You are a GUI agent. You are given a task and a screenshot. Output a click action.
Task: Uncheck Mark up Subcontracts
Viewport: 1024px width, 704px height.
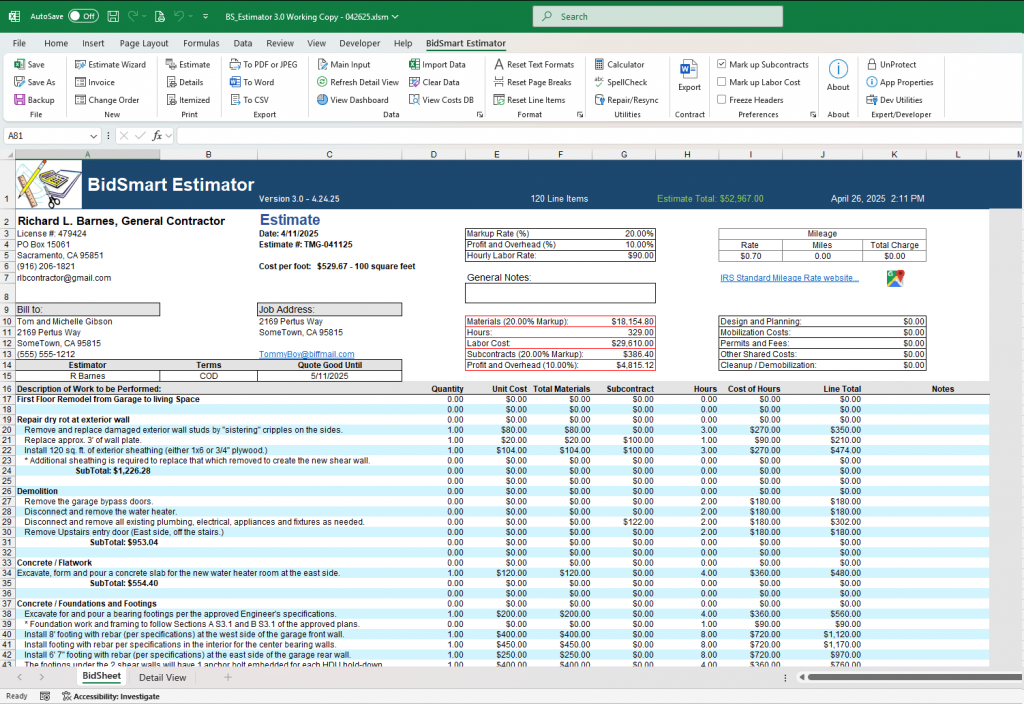coord(722,64)
